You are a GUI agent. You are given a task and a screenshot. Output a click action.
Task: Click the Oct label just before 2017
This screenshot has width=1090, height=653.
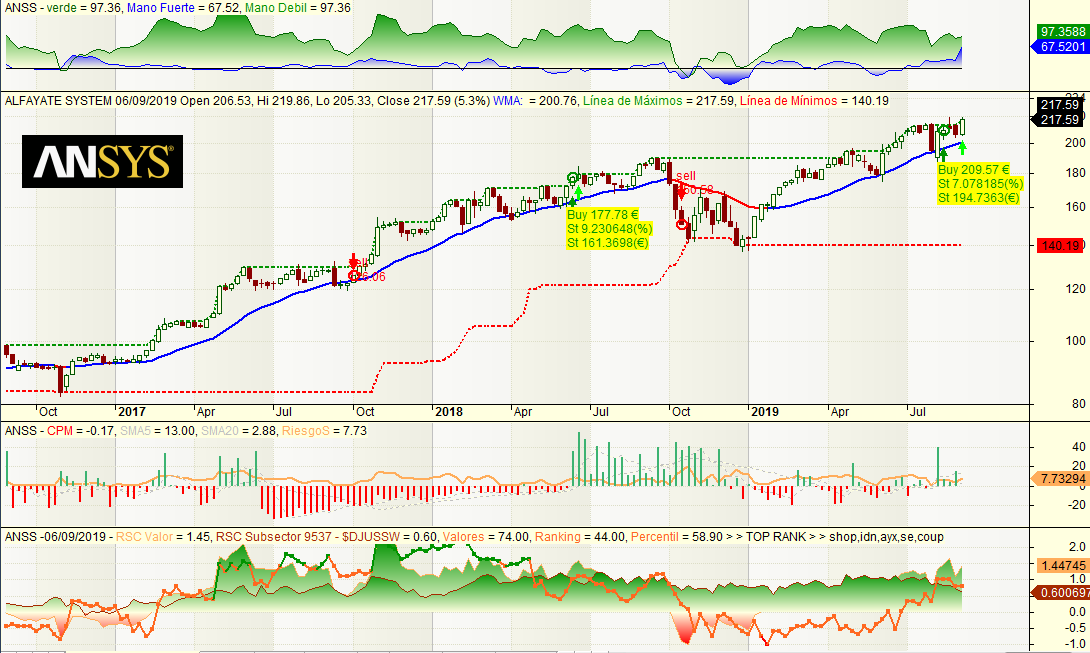[48, 412]
